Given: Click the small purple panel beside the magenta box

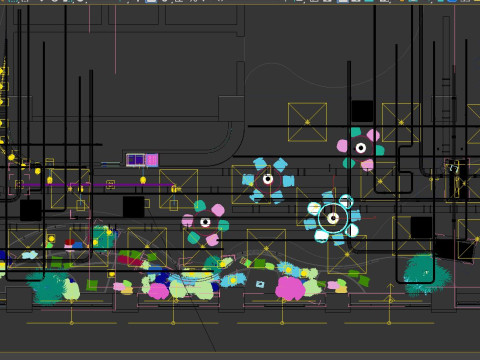Looking at the screenshot, I should (x=135, y=160).
